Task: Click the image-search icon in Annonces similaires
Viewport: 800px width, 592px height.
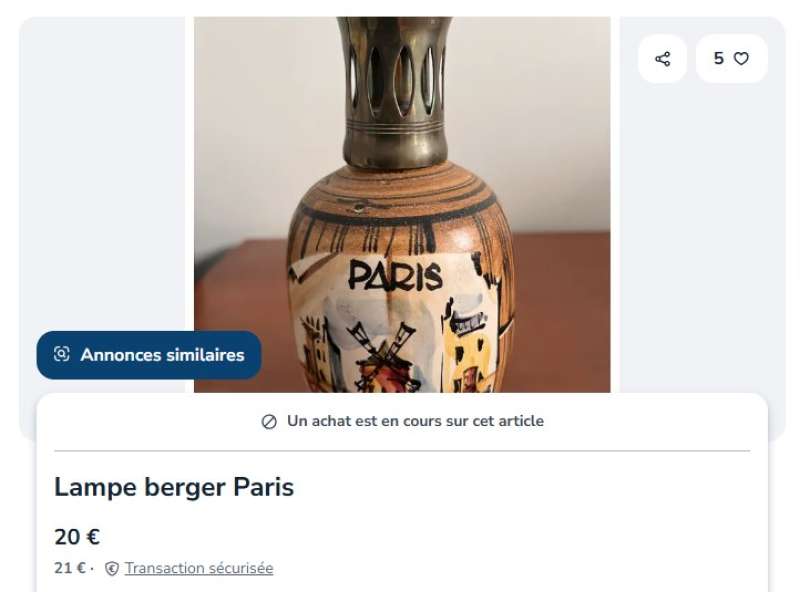Action: (62, 354)
